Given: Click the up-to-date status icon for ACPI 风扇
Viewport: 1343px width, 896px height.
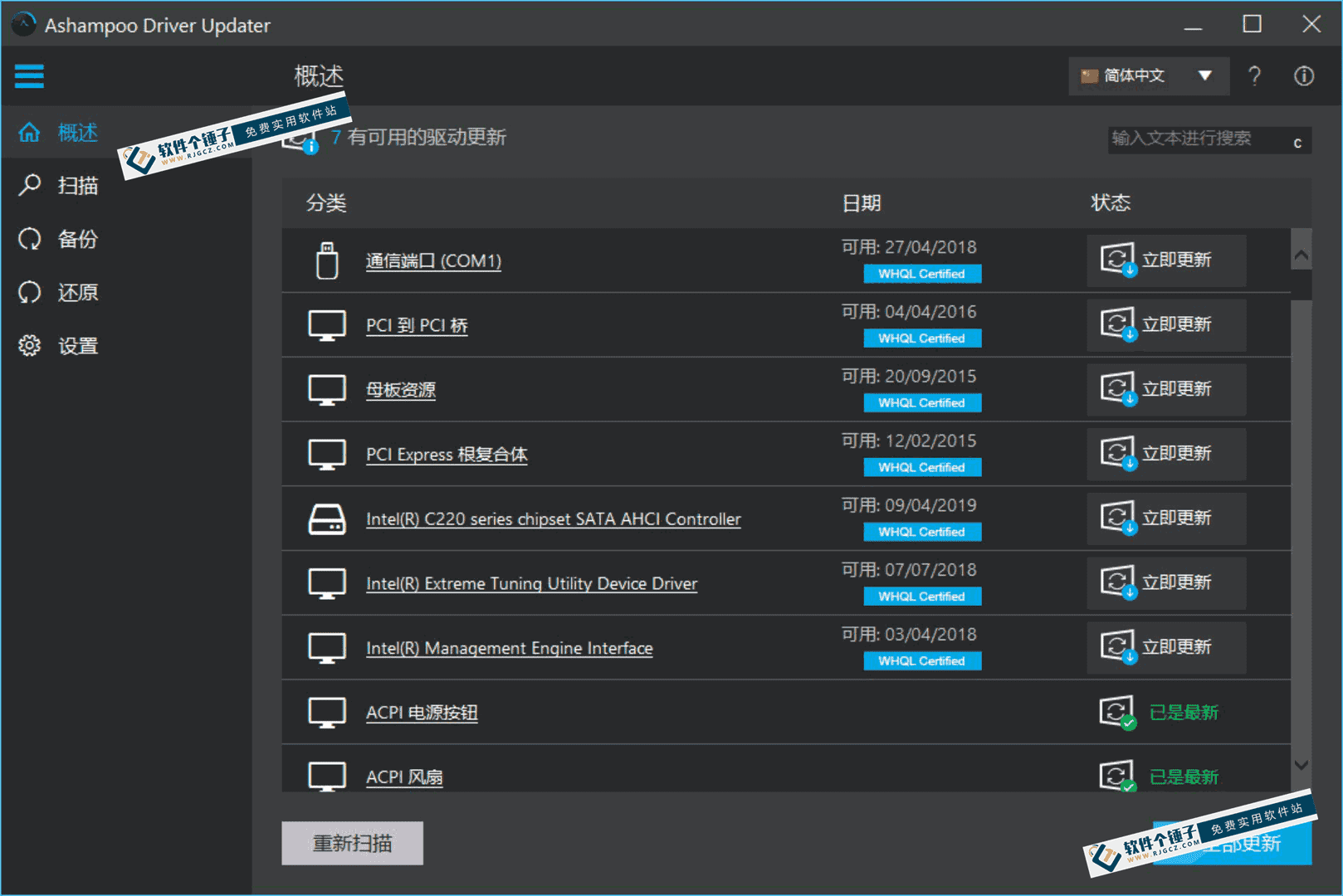Looking at the screenshot, I should click(1117, 776).
